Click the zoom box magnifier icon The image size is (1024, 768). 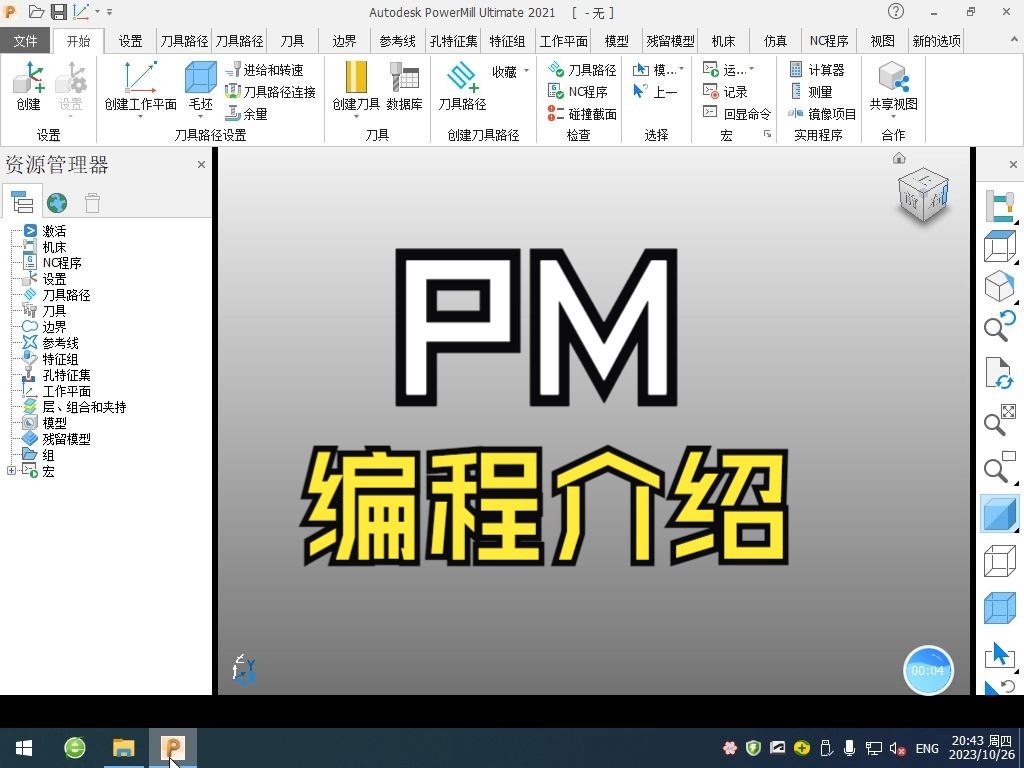tap(1000, 466)
